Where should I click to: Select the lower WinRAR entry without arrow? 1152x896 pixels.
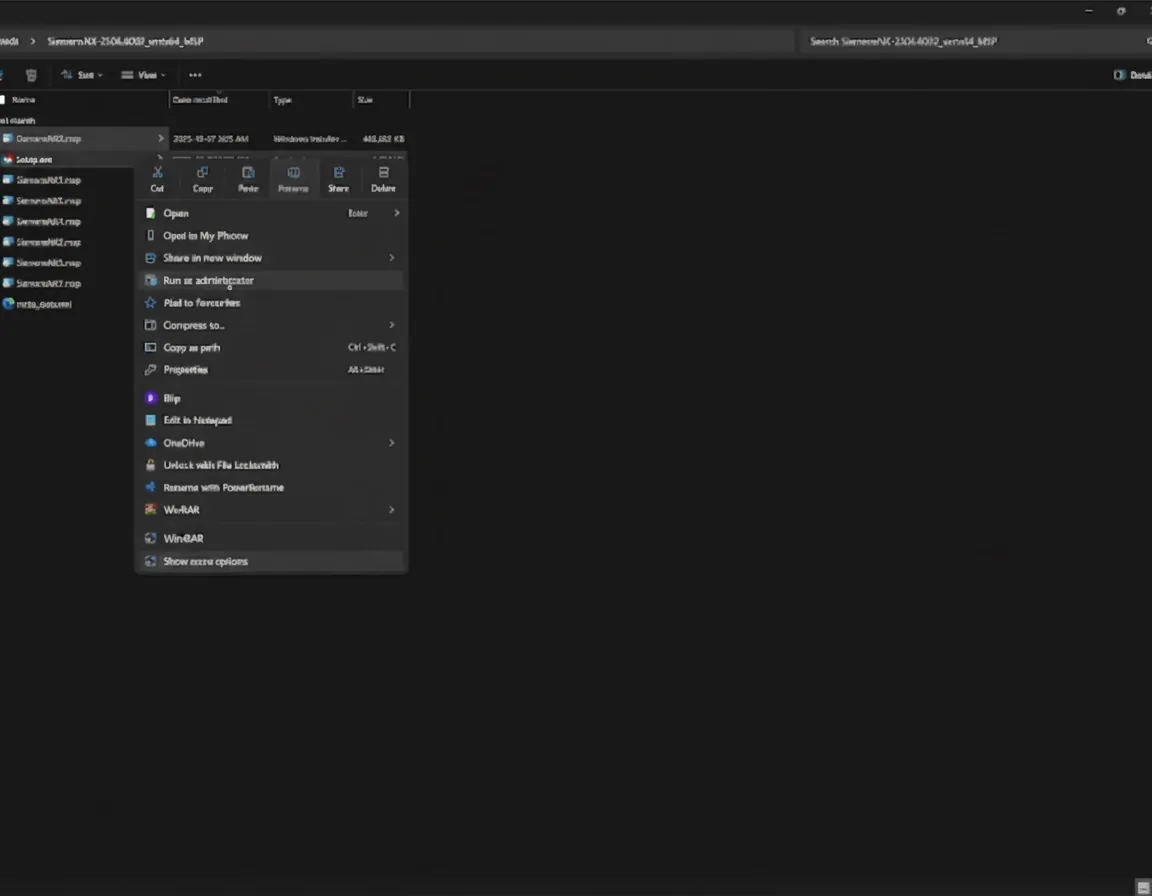[271, 538]
